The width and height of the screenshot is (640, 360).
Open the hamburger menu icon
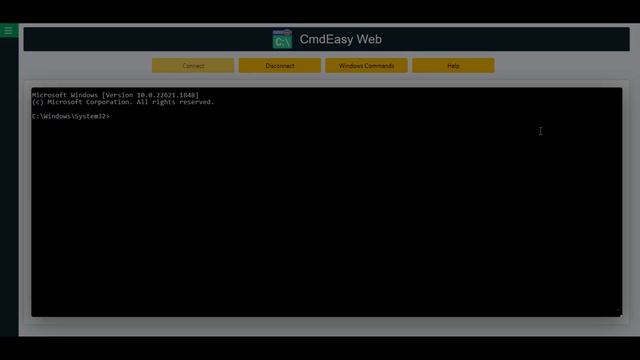click(8, 31)
